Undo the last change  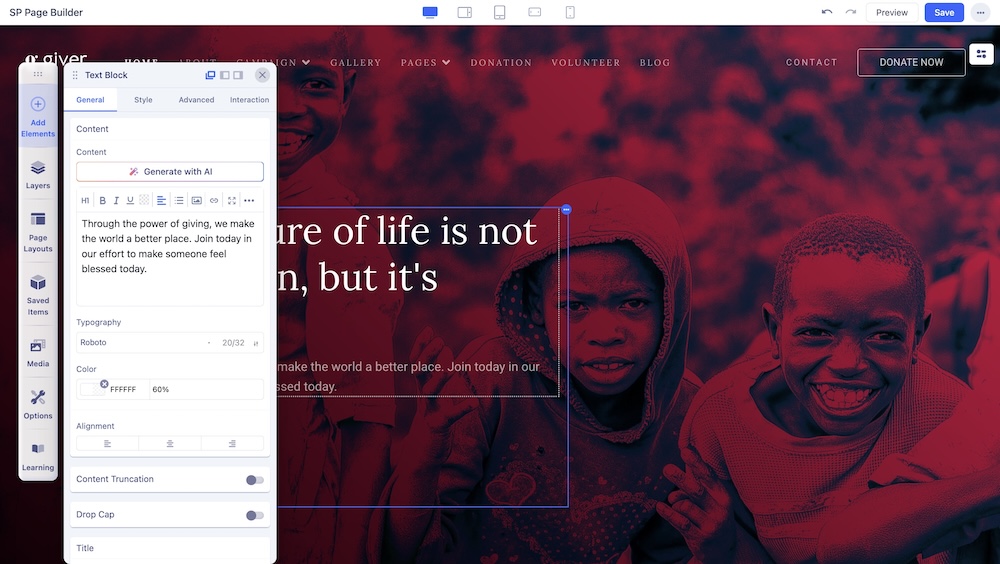tap(827, 12)
